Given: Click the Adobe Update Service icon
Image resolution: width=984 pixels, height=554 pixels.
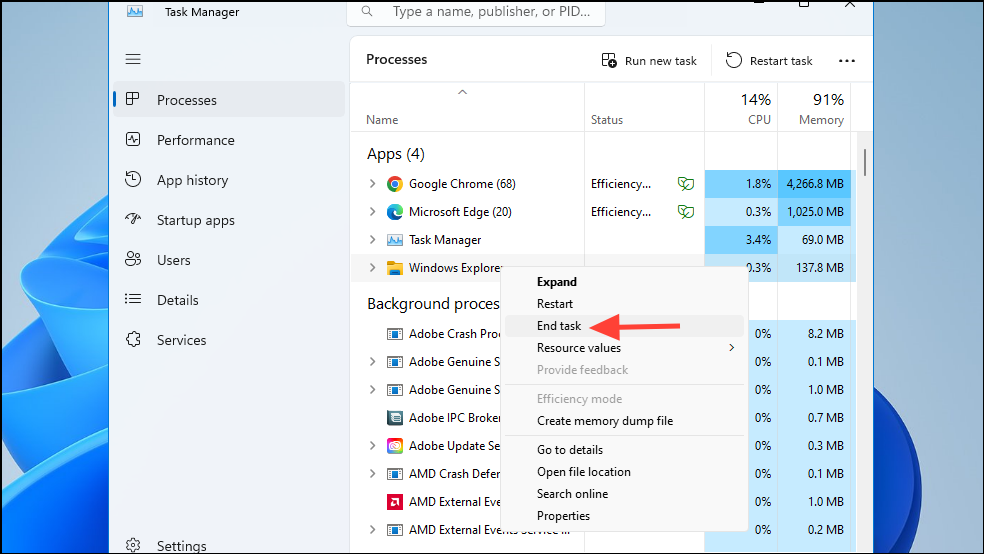Looking at the screenshot, I should pos(395,446).
